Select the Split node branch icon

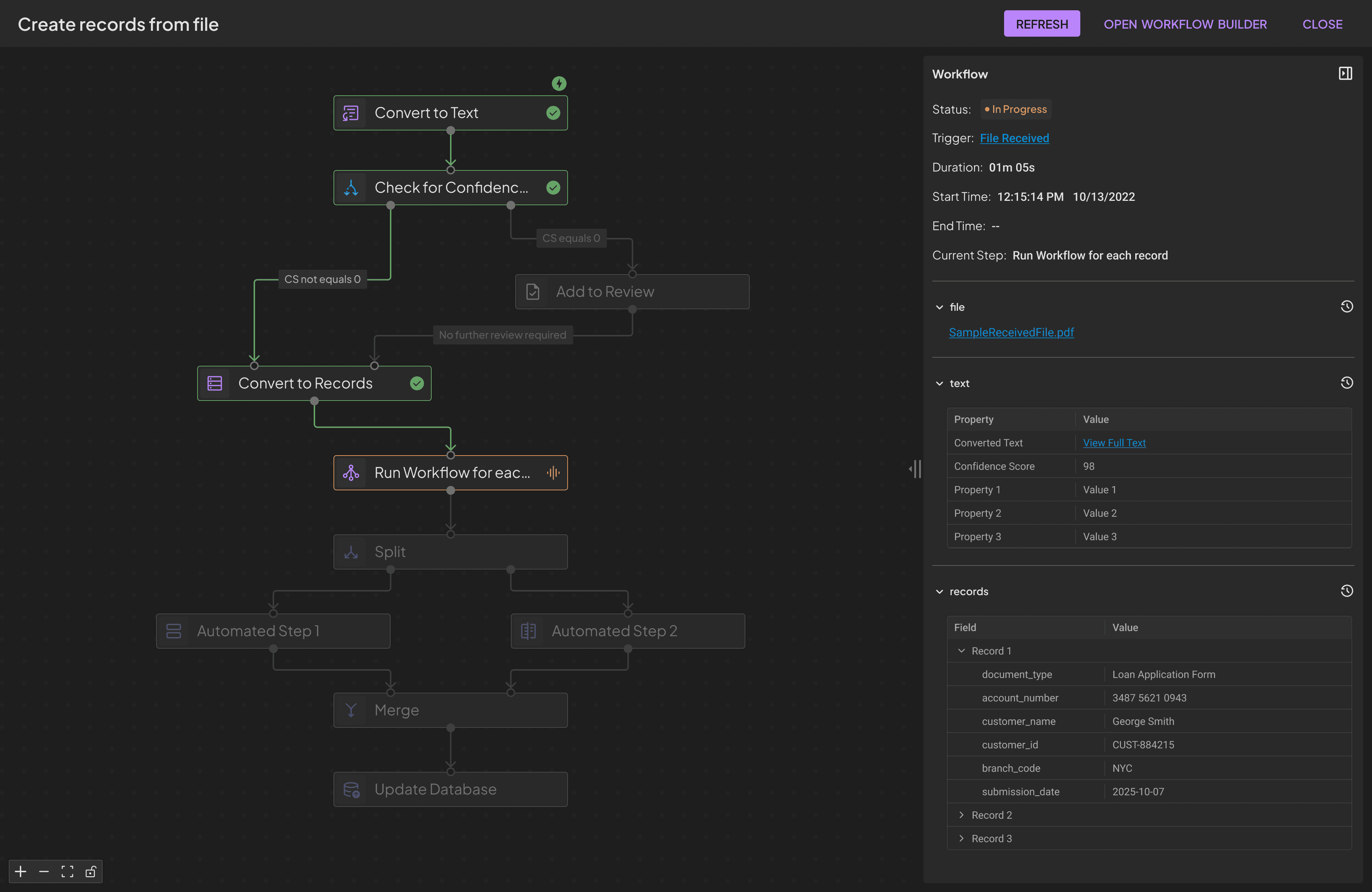click(351, 551)
